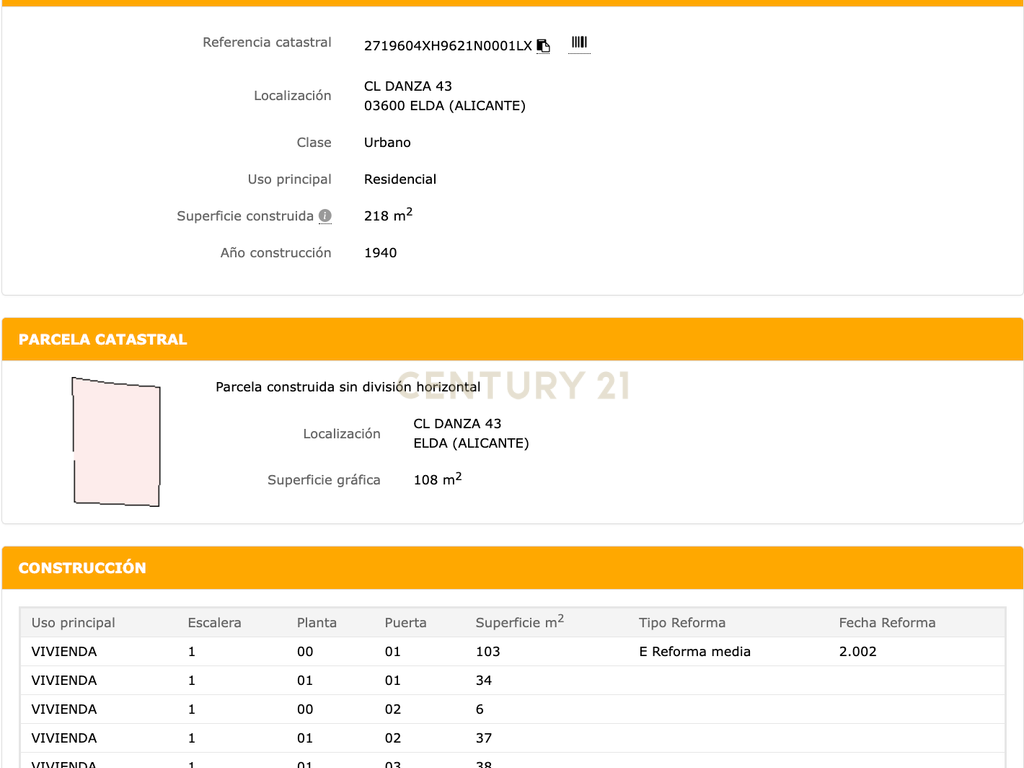Click the reference number 2719604XH9621N0001LX
The height and width of the screenshot is (768, 1024).
[448, 46]
